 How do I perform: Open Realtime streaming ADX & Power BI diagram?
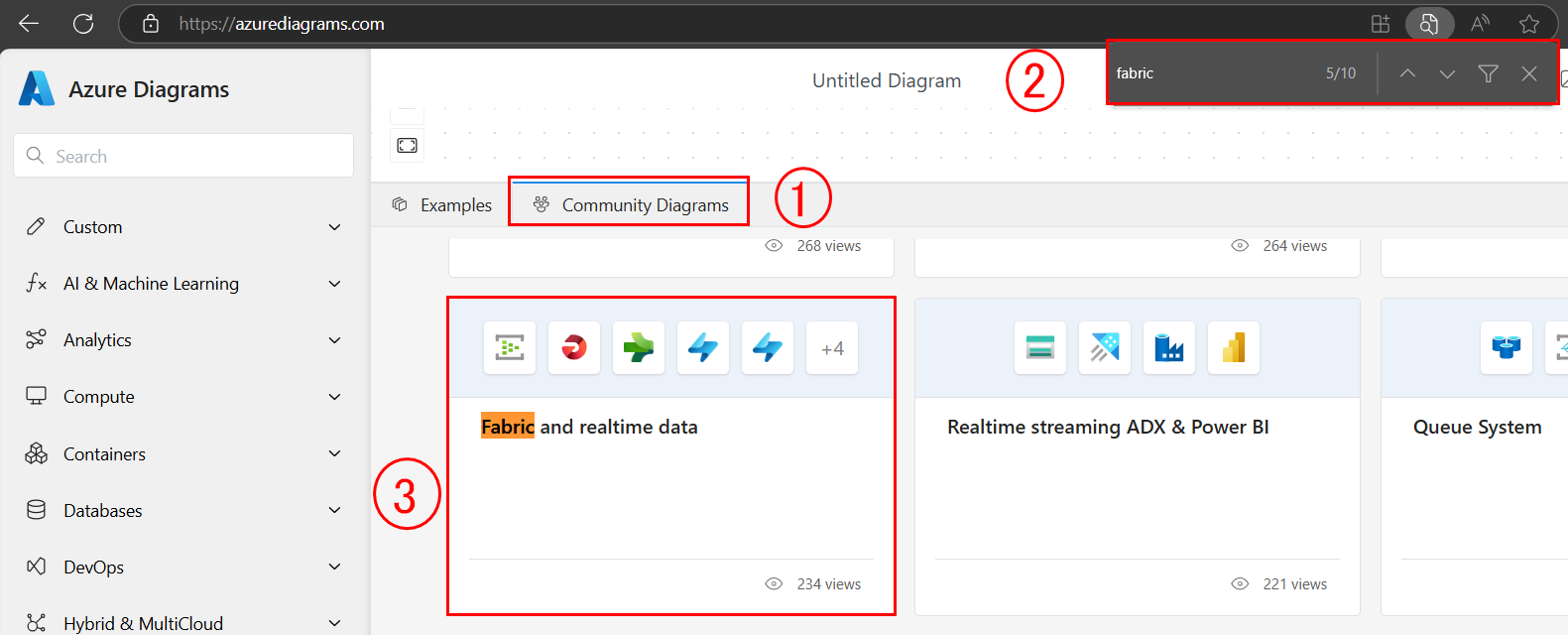(1107, 428)
